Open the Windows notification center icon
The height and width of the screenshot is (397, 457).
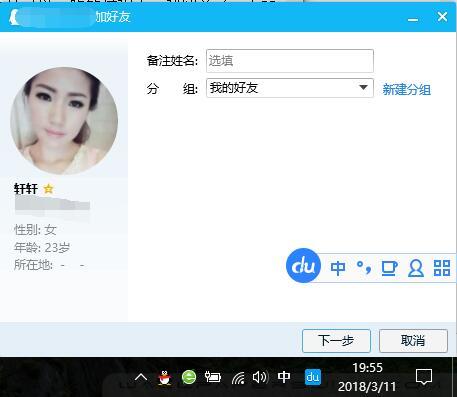tap(424, 377)
